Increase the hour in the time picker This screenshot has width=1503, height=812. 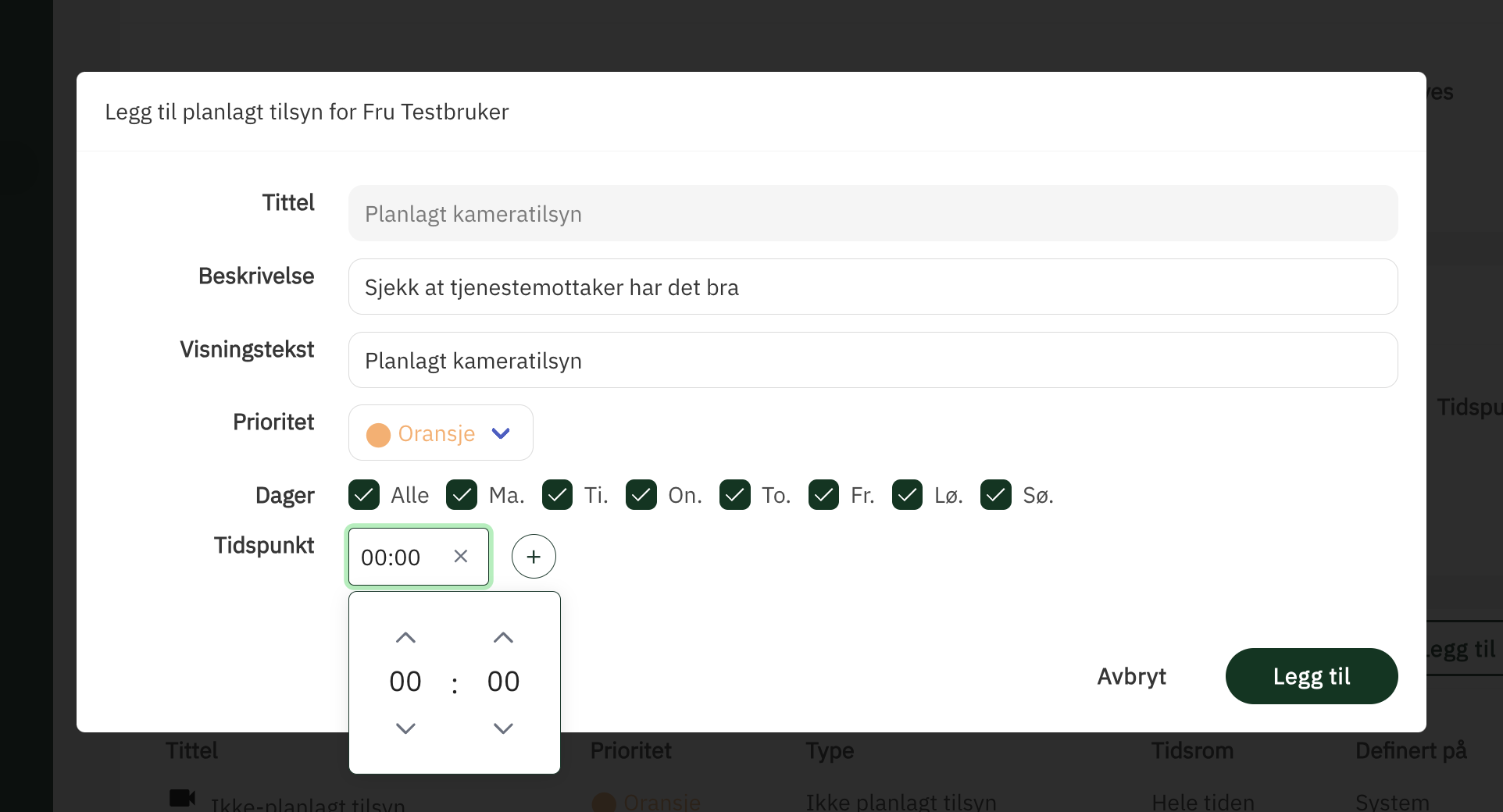(405, 638)
